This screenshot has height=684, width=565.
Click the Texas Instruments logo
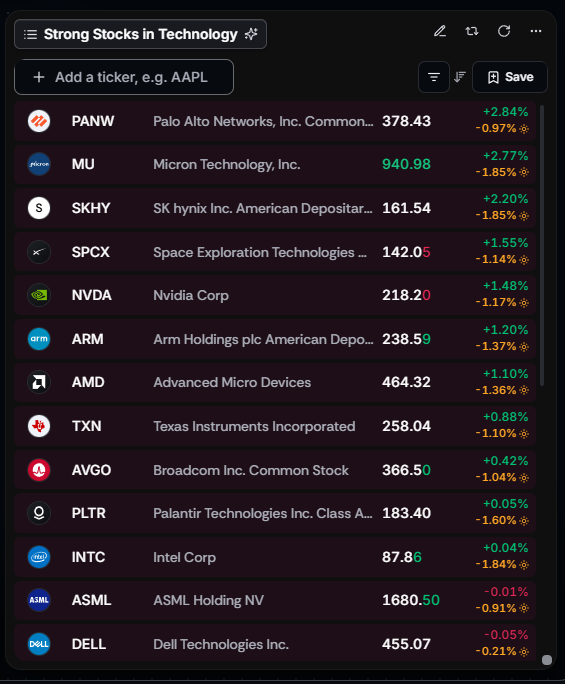(39, 426)
